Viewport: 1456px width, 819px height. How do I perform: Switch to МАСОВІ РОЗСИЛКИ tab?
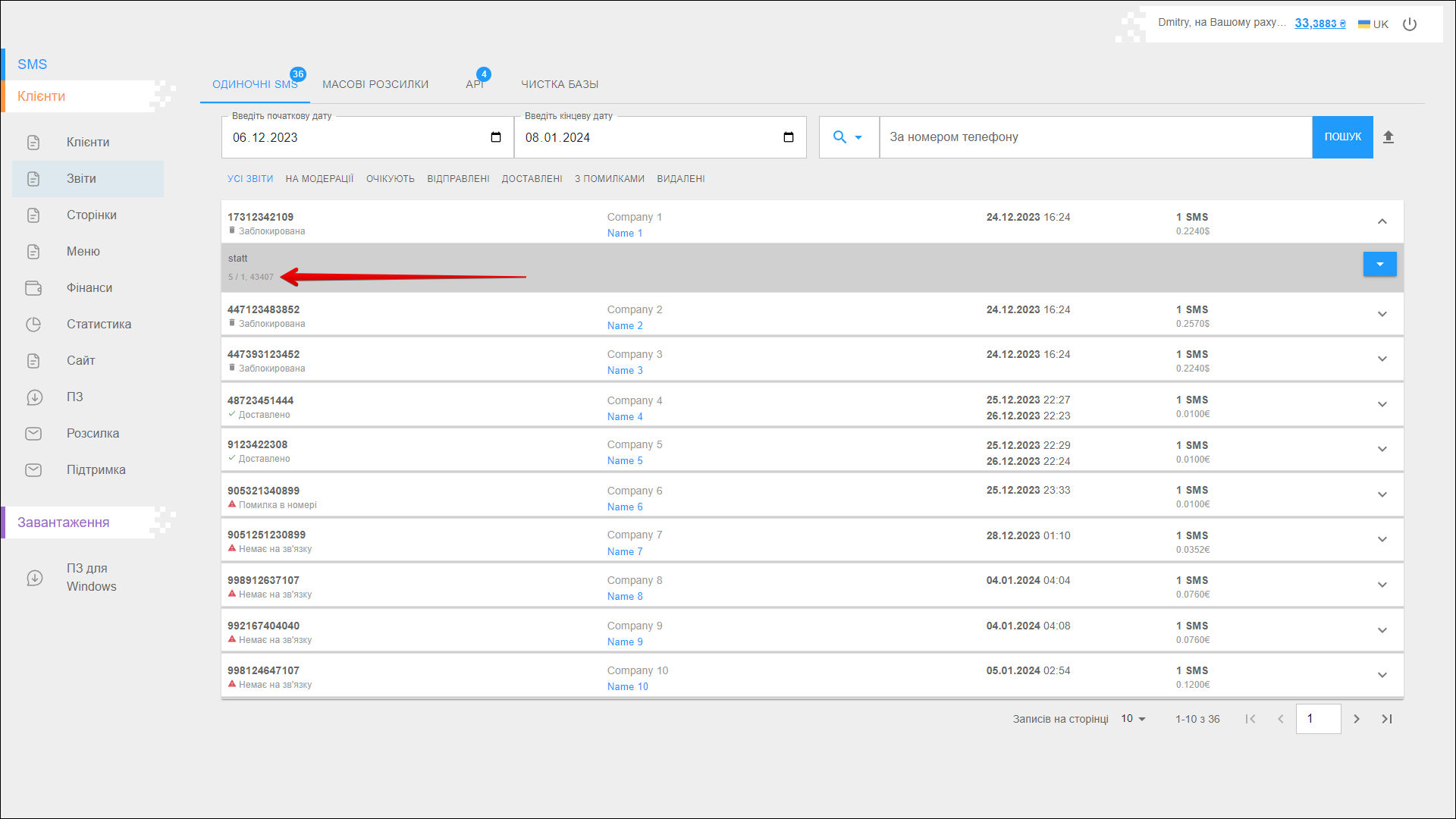click(375, 84)
